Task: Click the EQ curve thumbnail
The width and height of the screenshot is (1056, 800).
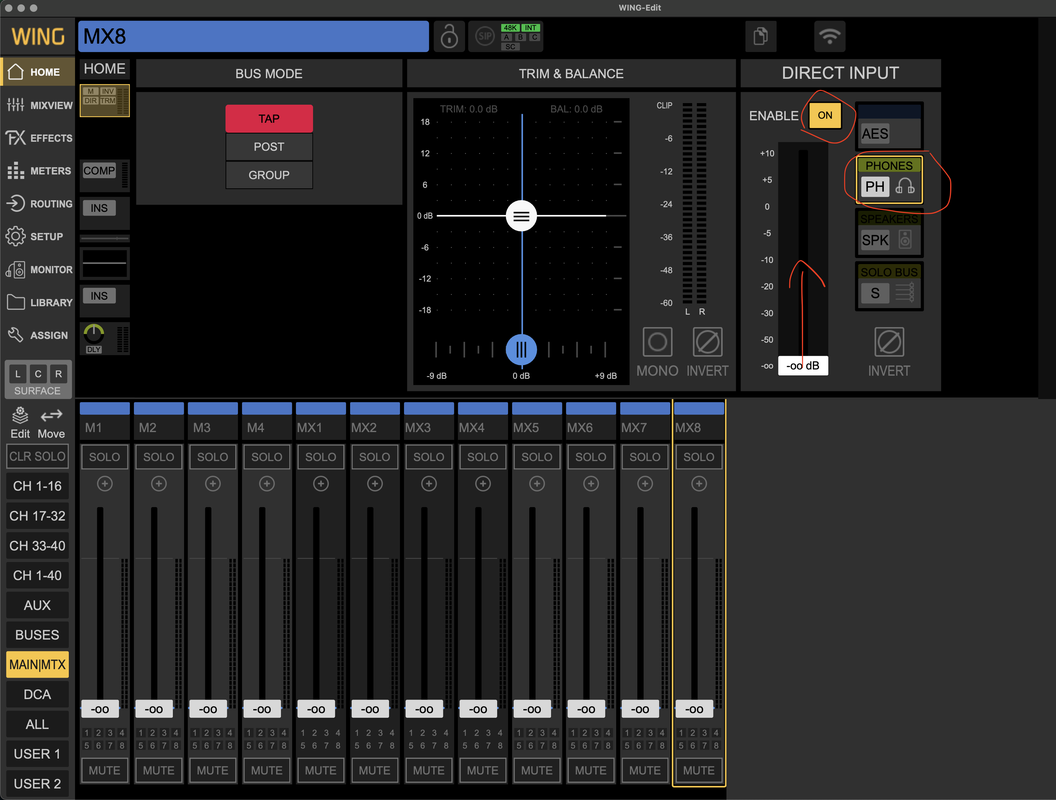Action: click(104, 263)
